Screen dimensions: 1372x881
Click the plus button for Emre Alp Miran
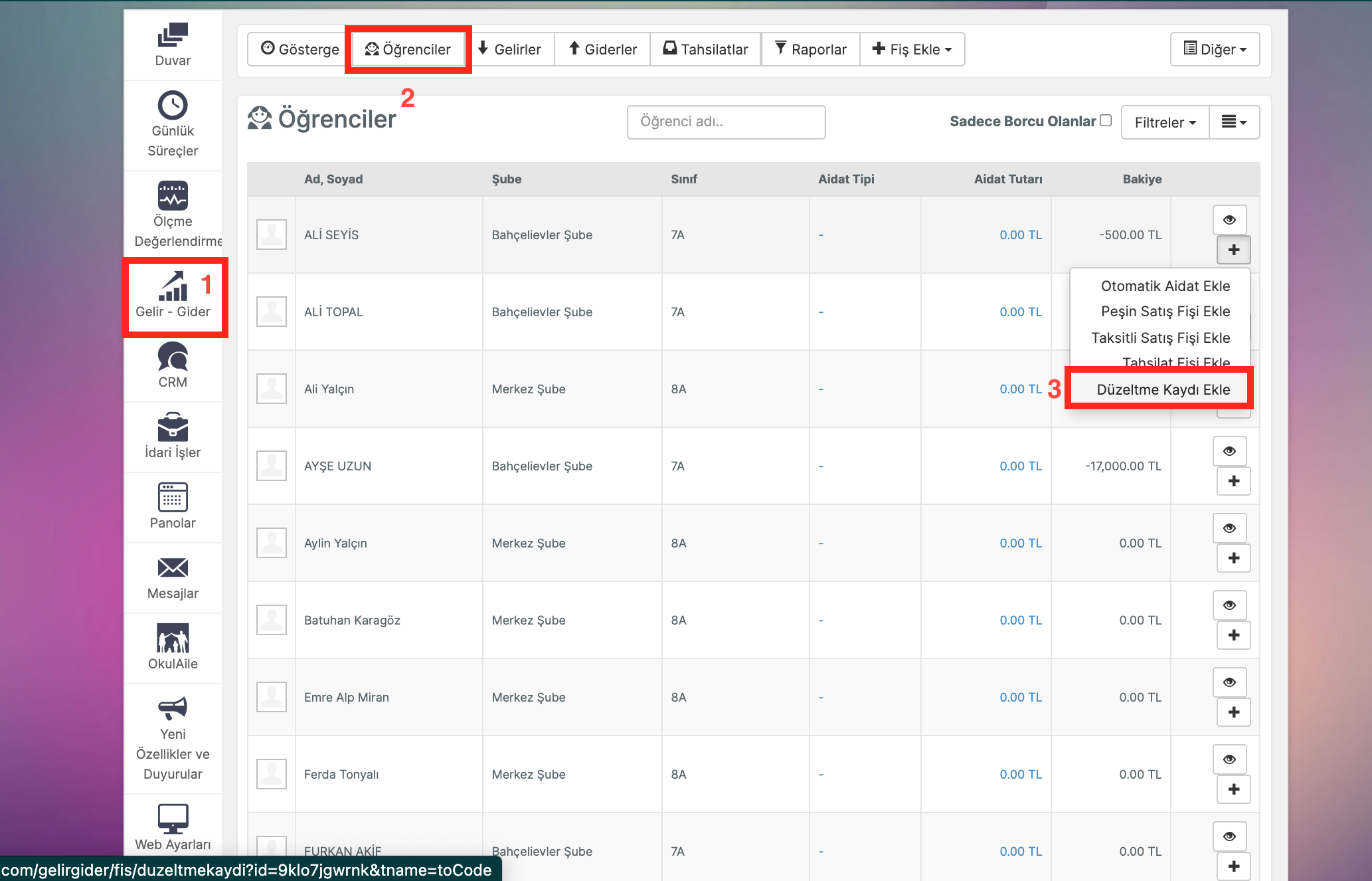tap(1234, 712)
